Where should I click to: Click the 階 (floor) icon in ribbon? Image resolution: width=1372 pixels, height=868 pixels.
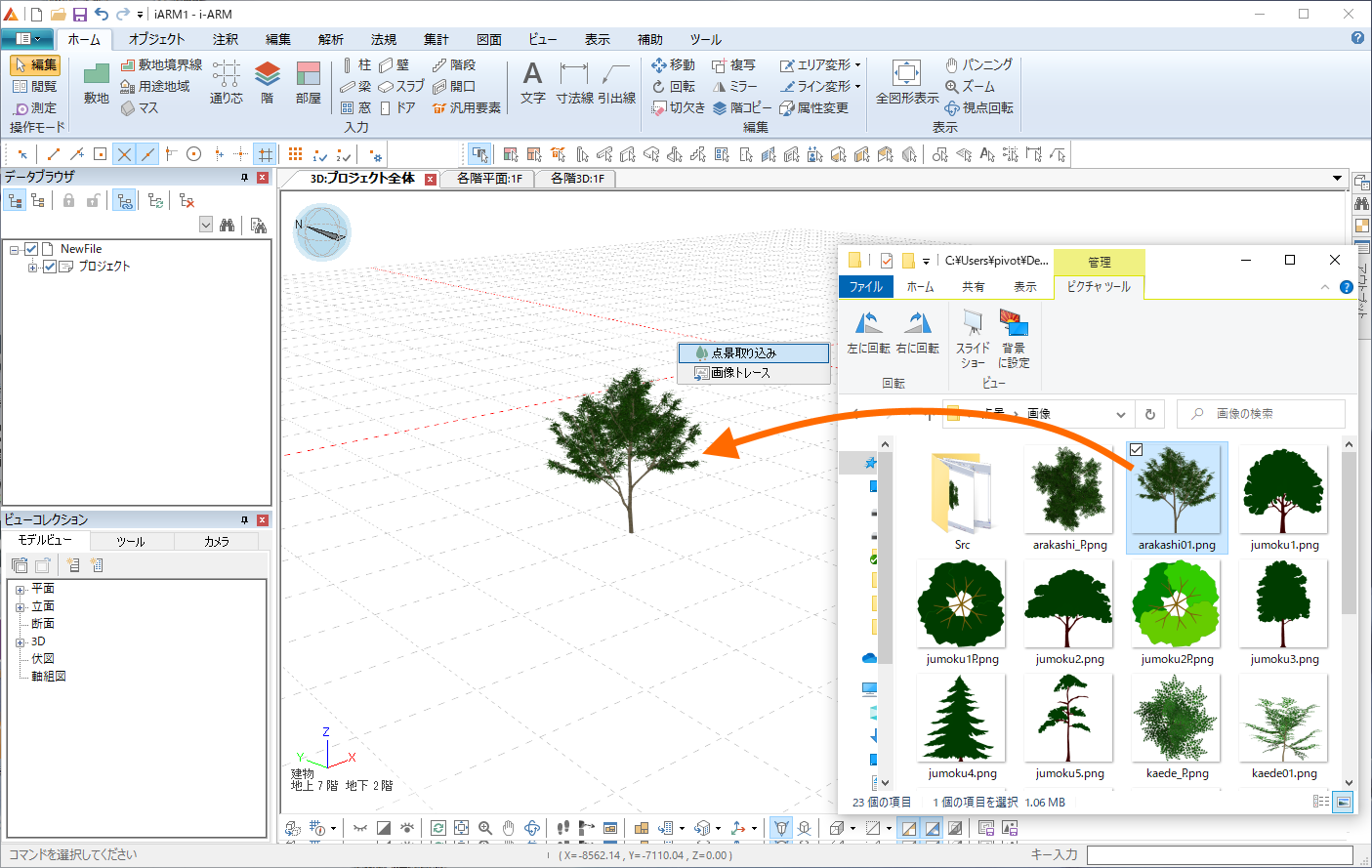click(267, 76)
